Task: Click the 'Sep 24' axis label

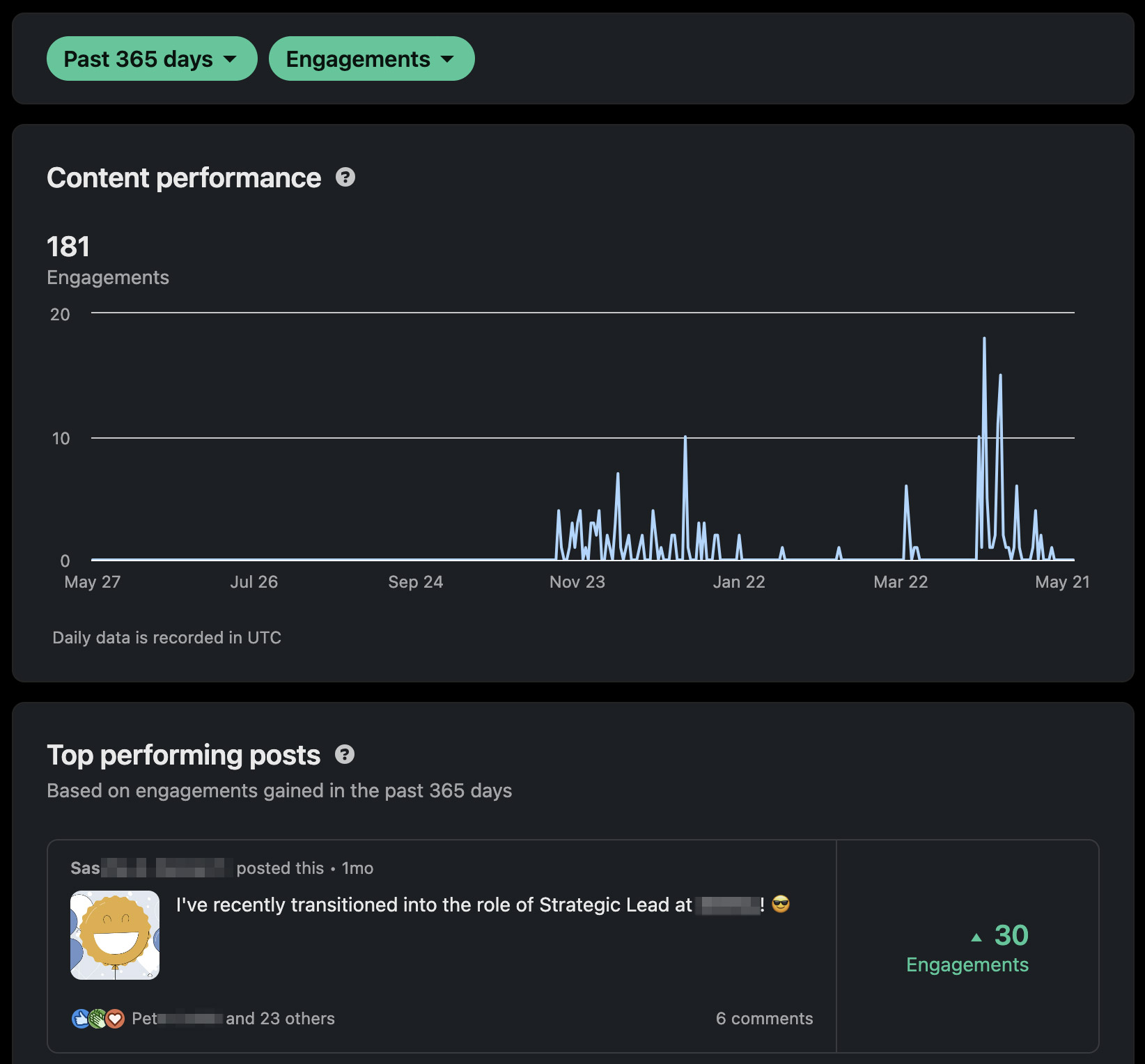Action: point(416,582)
